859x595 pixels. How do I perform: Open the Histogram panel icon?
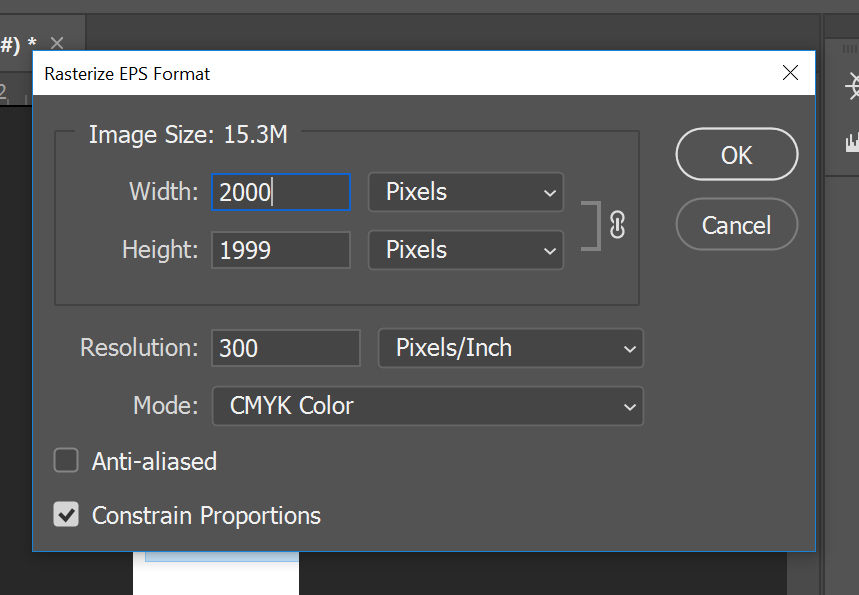pos(852,142)
